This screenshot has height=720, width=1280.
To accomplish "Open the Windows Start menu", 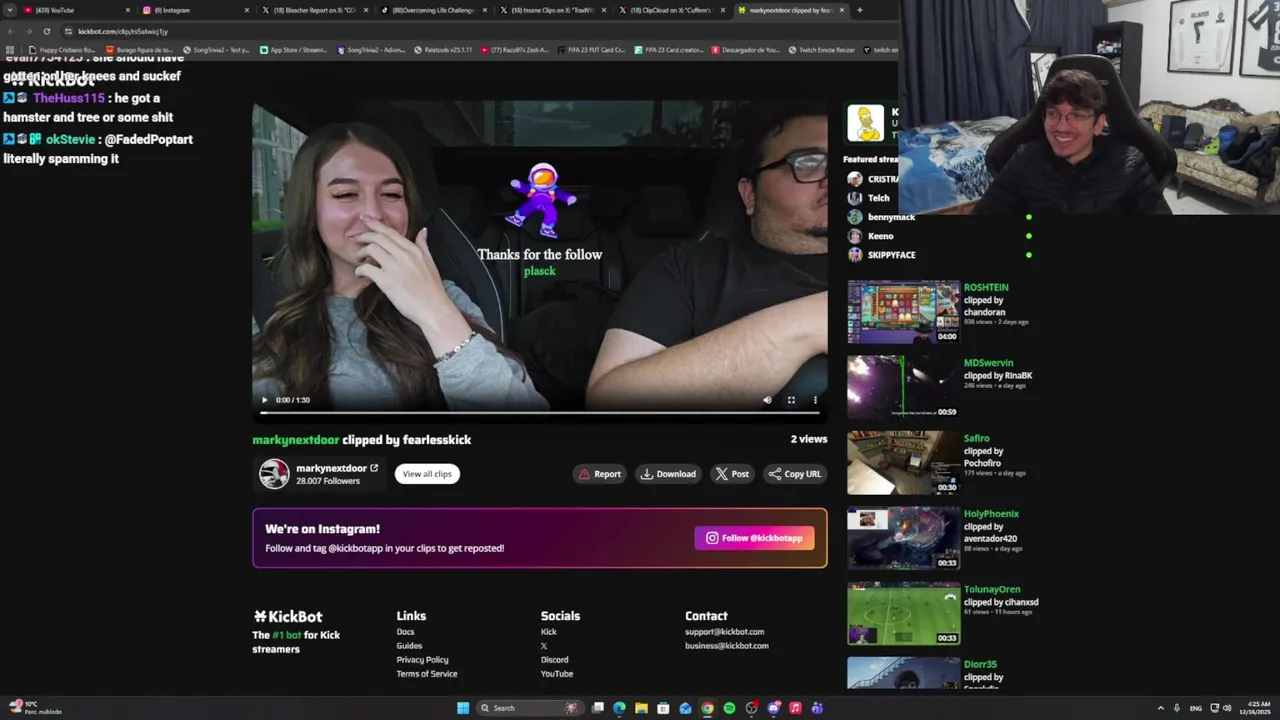I will coord(463,708).
